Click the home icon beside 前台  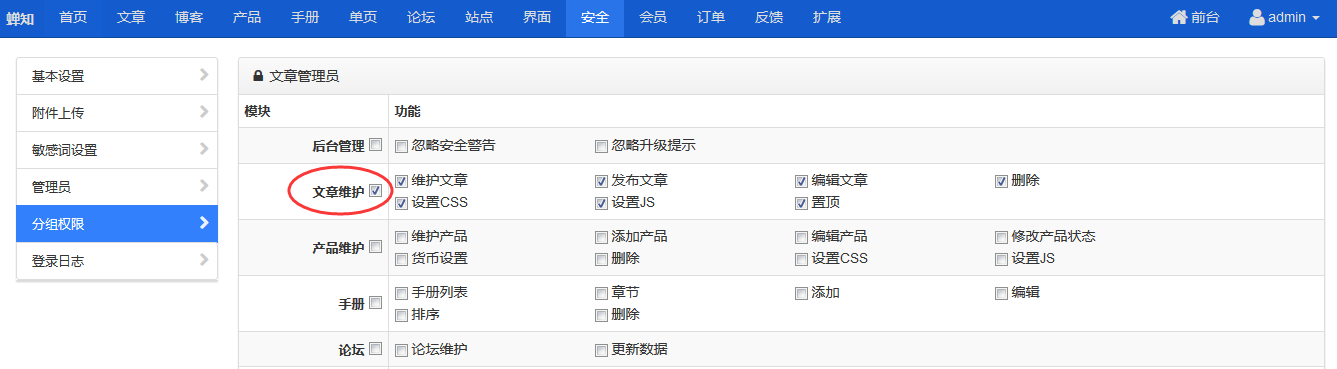(1178, 17)
